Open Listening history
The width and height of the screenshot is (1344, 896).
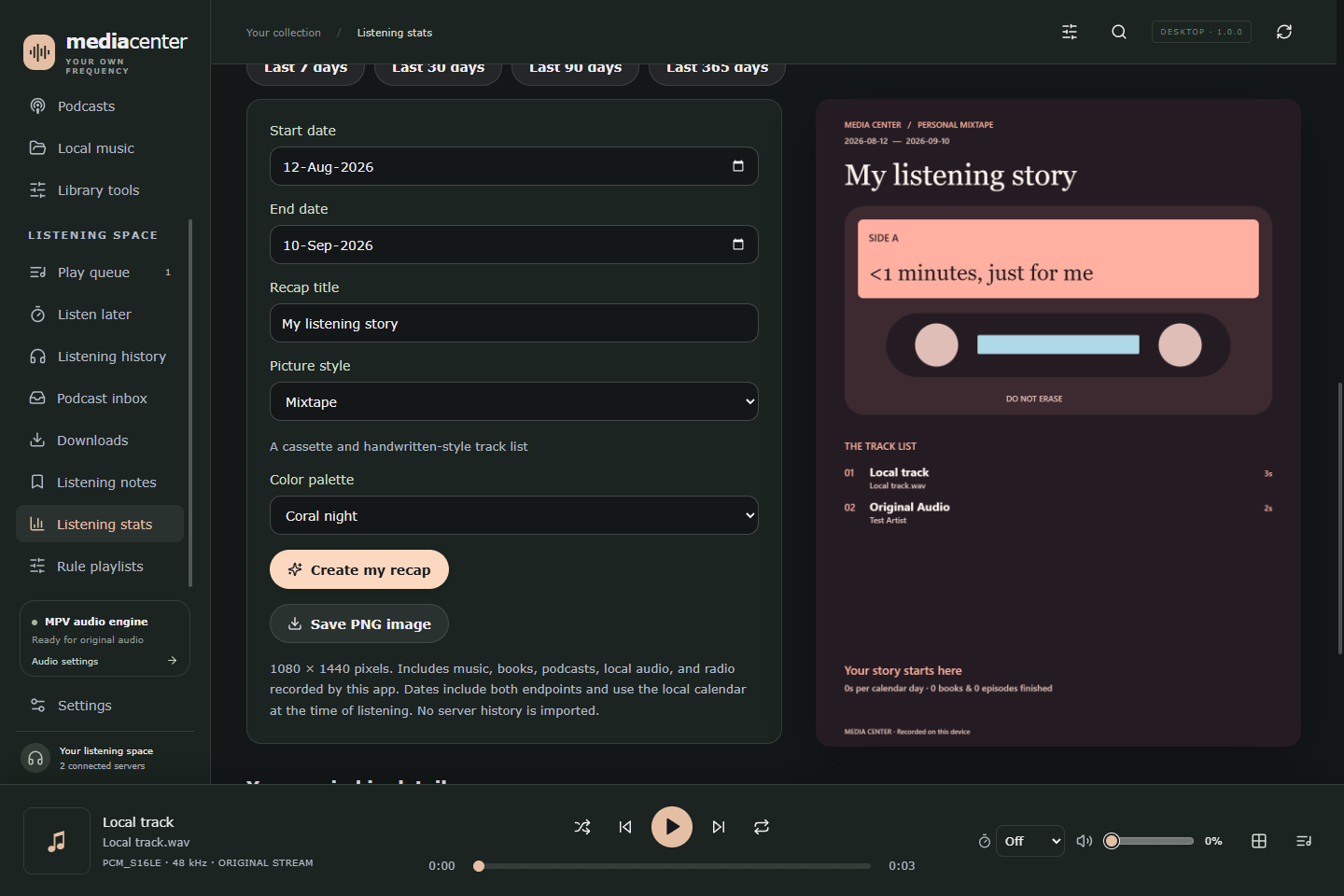100,357
